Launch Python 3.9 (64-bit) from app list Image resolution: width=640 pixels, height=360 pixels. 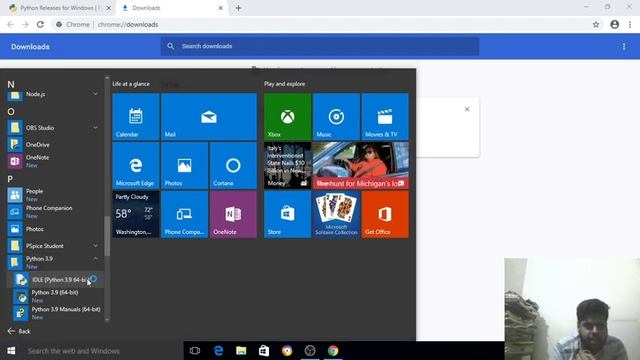(55, 296)
